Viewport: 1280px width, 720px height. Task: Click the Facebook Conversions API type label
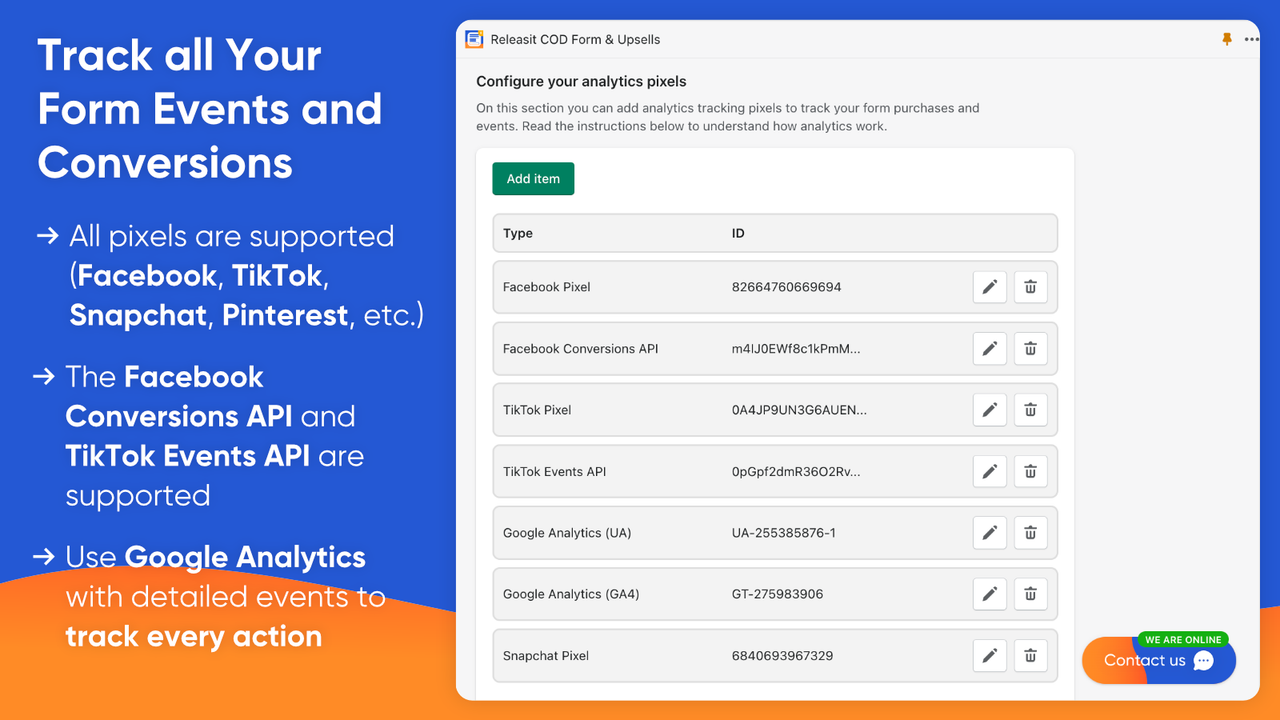click(x=581, y=349)
